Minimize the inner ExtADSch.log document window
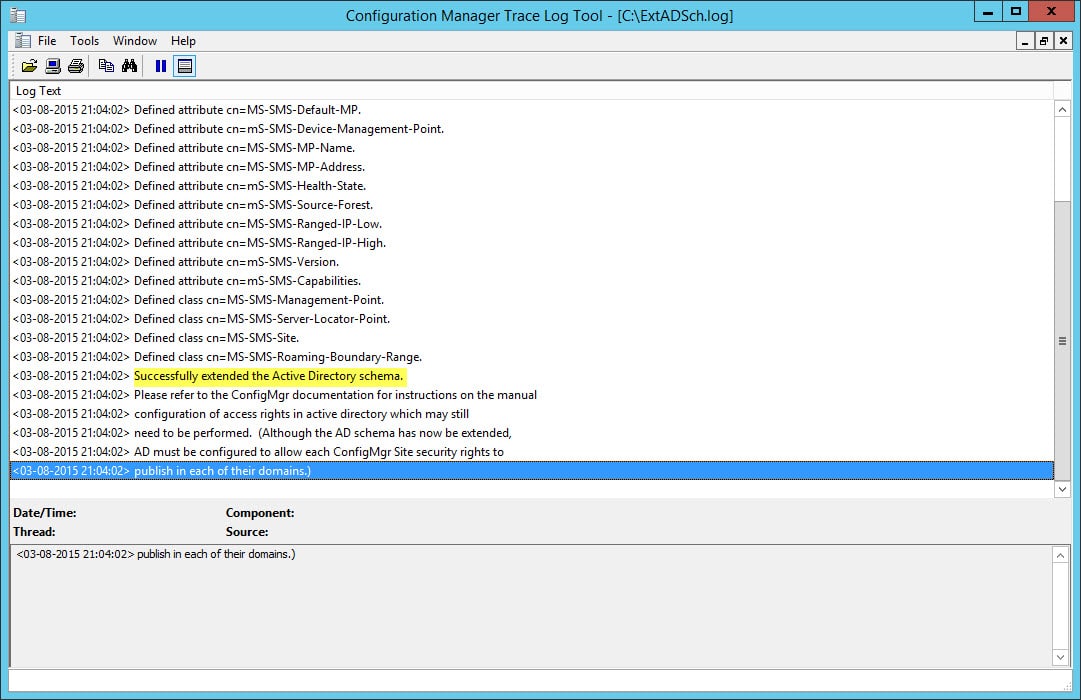Viewport: 1081px width, 700px height. tap(1025, 41)
